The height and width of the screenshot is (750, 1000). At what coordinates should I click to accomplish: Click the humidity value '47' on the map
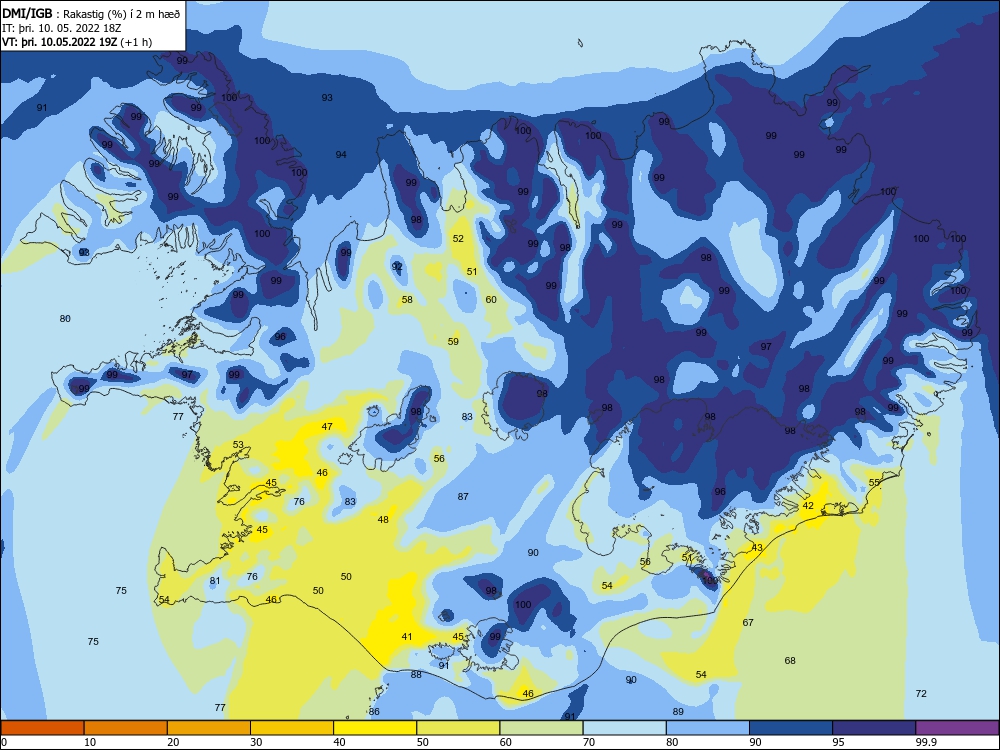[x=327, y=426]
